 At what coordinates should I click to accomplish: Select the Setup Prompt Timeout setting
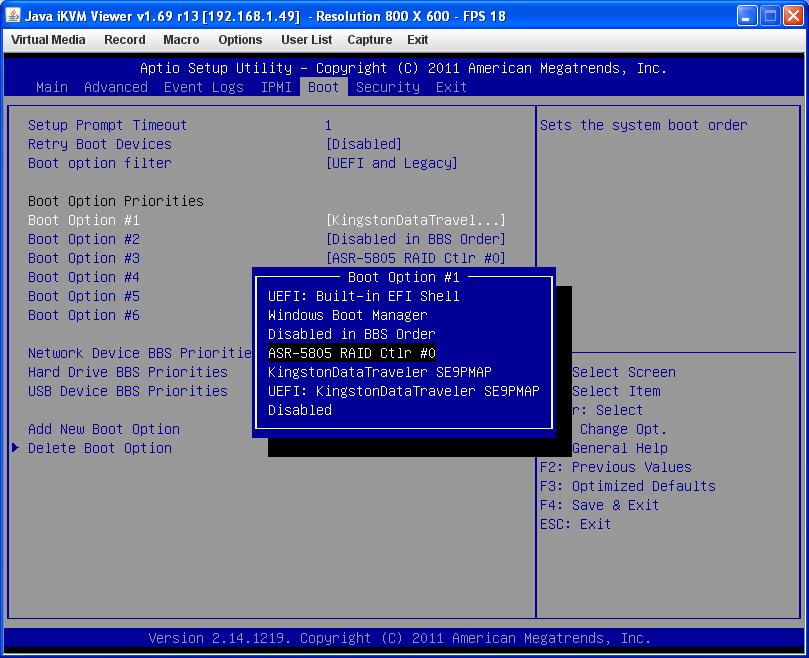[x=107, y=125]
